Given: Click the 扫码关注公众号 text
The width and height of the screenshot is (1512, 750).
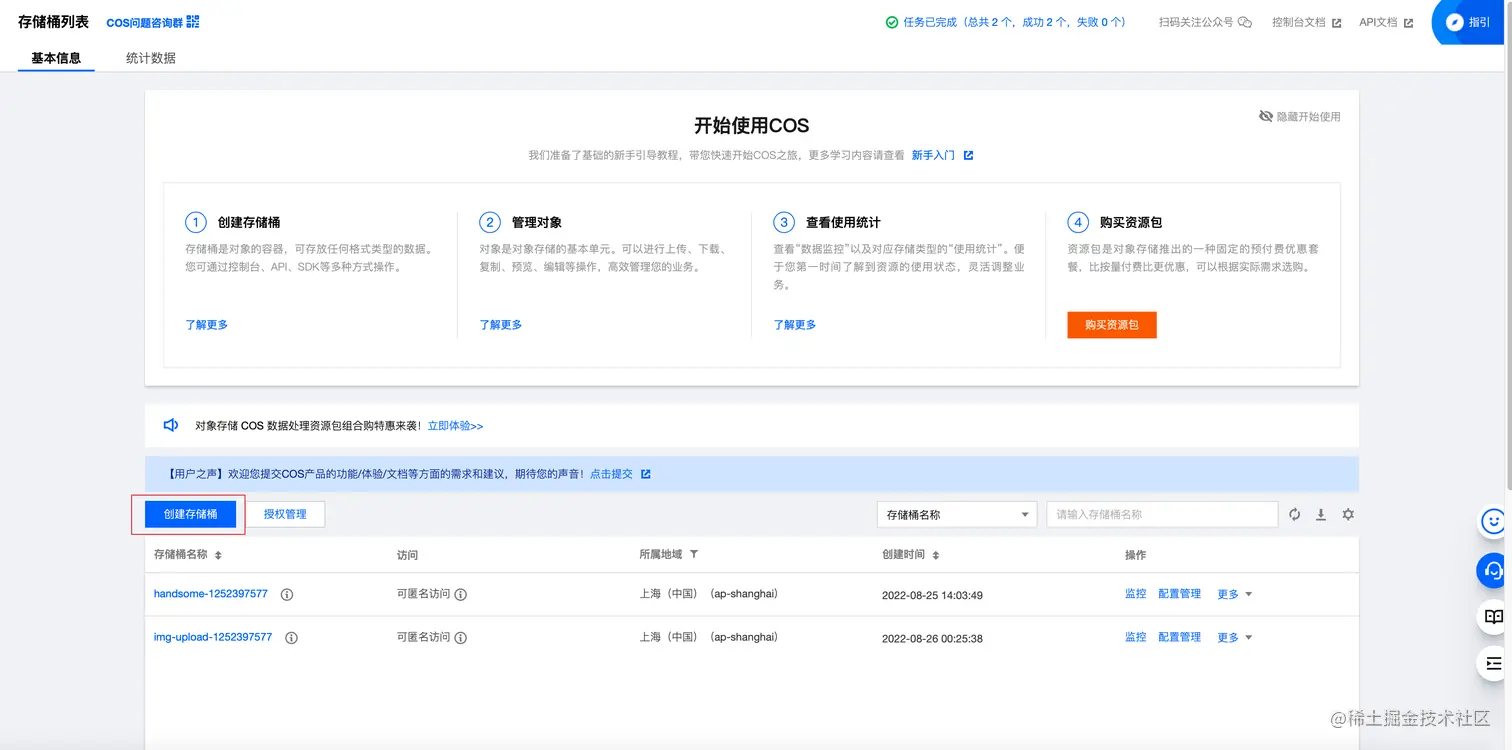Looking at the screenshot, I should [1196, 22].
